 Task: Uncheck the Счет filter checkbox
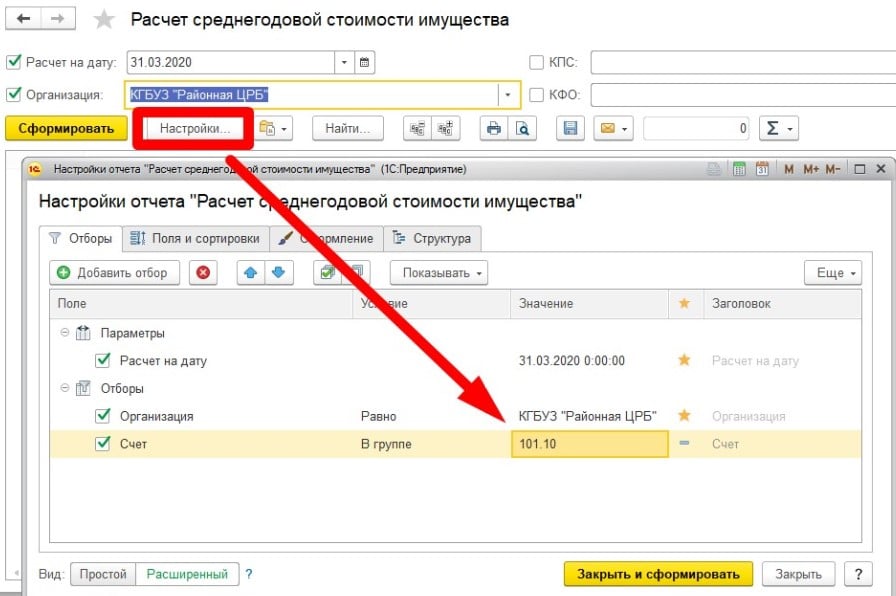102,444
